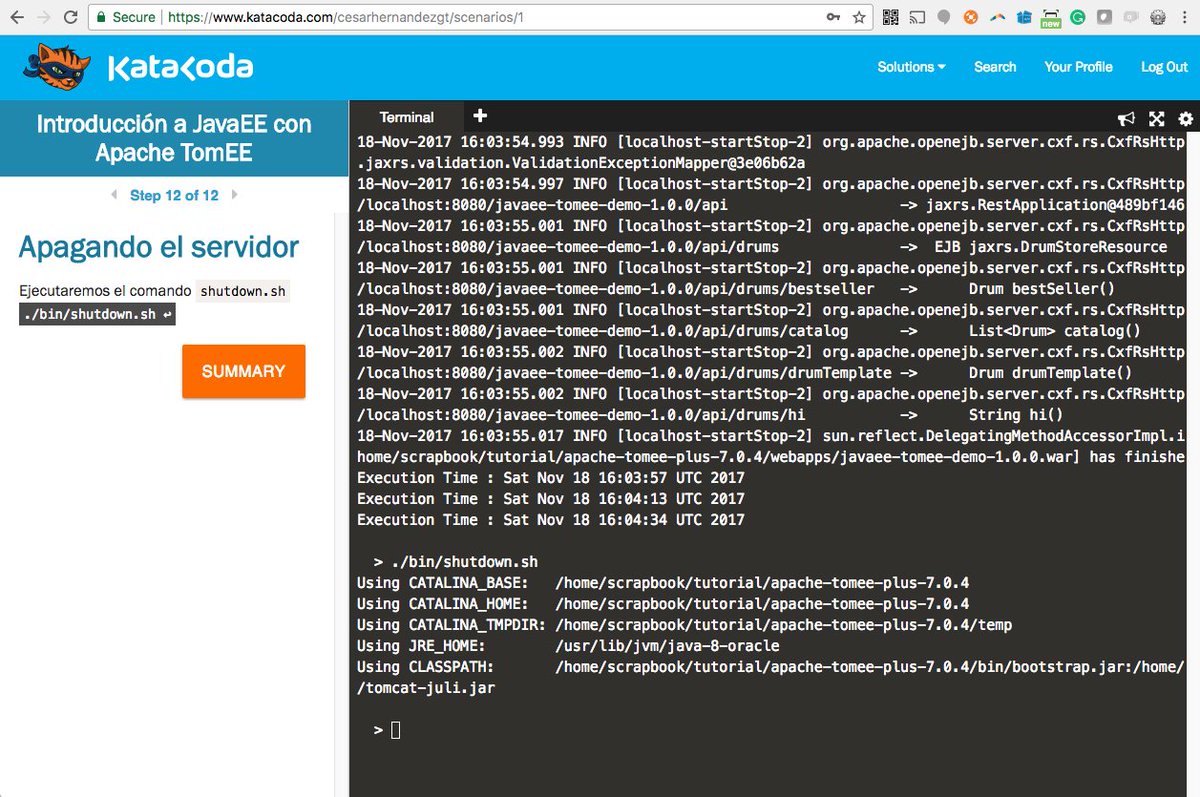Image resolution: width=1200 pixels, height=797 pixels.
Task: Click the gray speech bubble extension icon
Action: pos(943,17)
